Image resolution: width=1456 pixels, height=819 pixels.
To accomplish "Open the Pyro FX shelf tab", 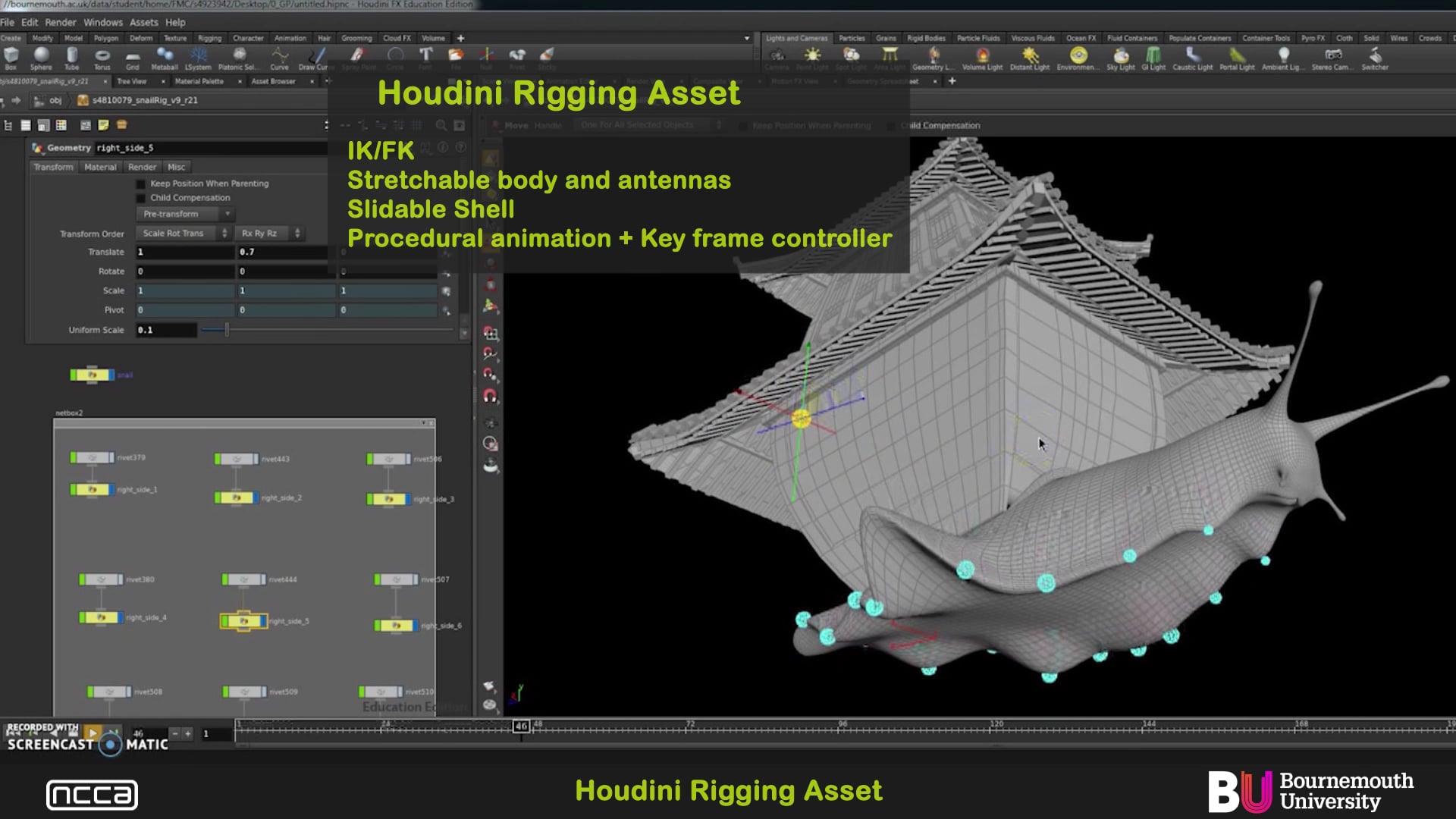I will point(1313,38).
